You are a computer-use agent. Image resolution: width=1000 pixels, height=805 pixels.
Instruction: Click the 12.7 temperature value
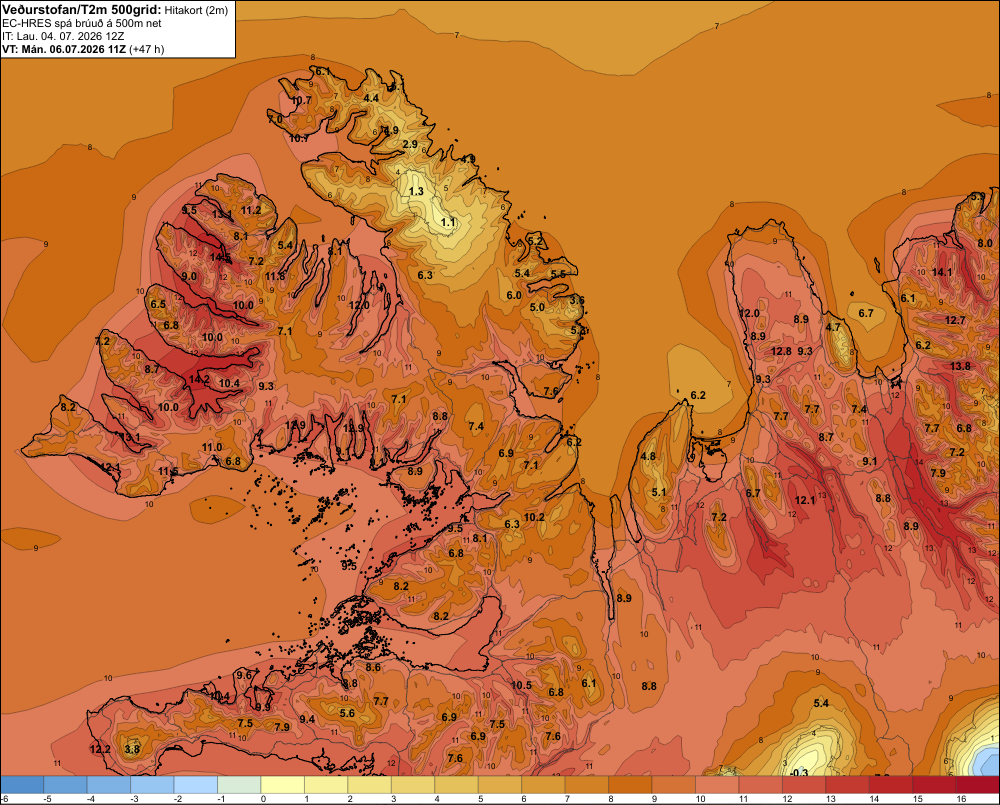coord(955,320)
